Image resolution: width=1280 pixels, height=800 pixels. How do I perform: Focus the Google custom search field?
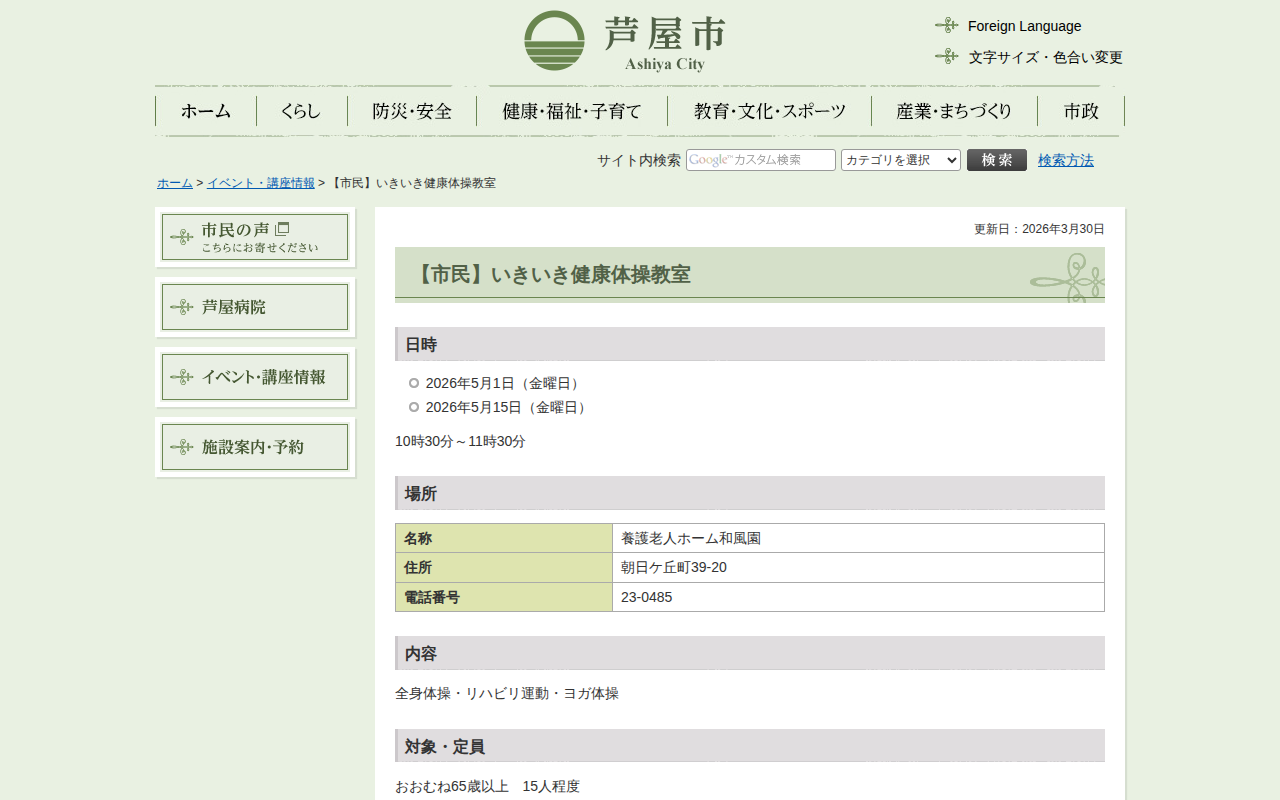click(x=760, y=160)
